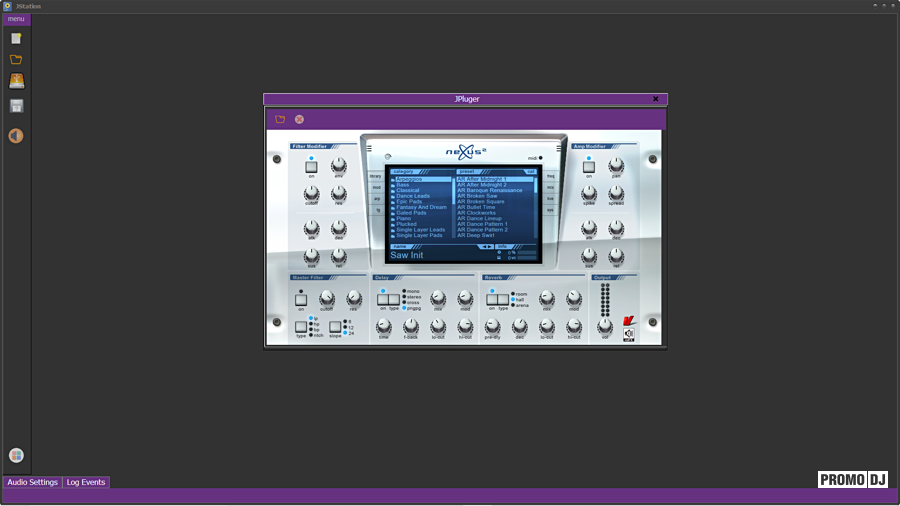The height and width of the screenshot is (506, 900).
Task: Select the Dance Leads category
Action: pyautogui.click(x=413, y=196)
